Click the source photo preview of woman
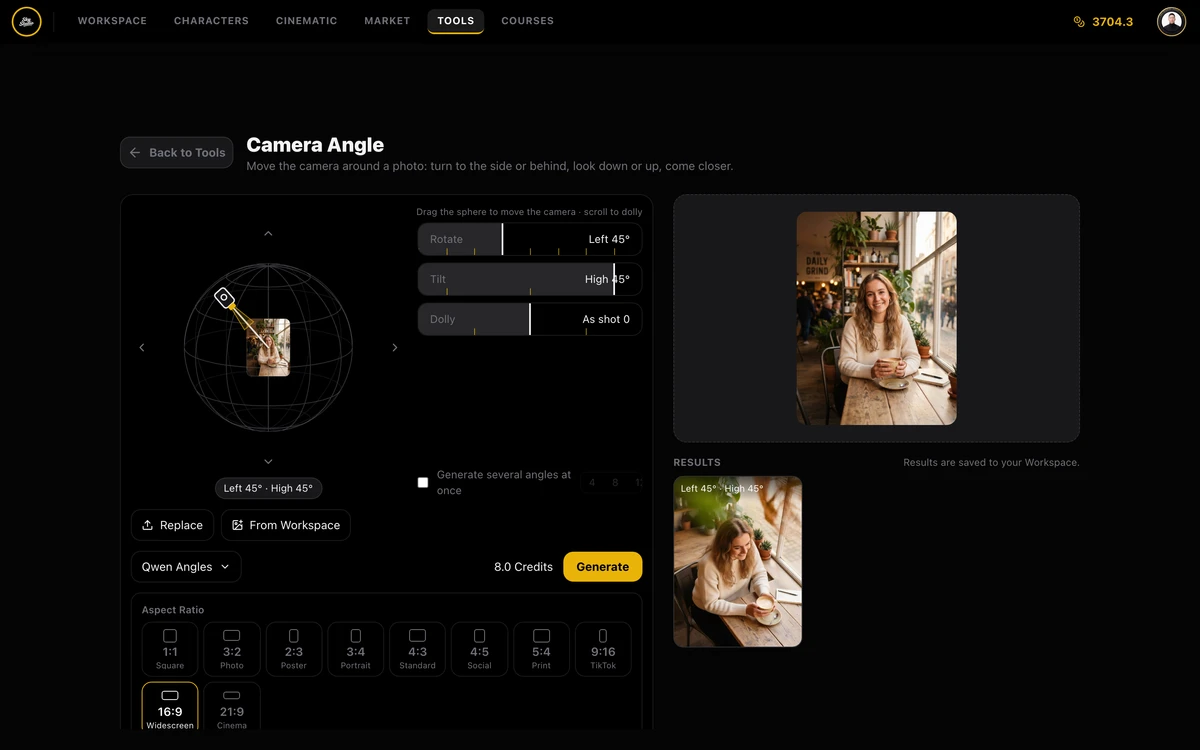Viewport: 1200px width, 750px height. pos(877,318)
